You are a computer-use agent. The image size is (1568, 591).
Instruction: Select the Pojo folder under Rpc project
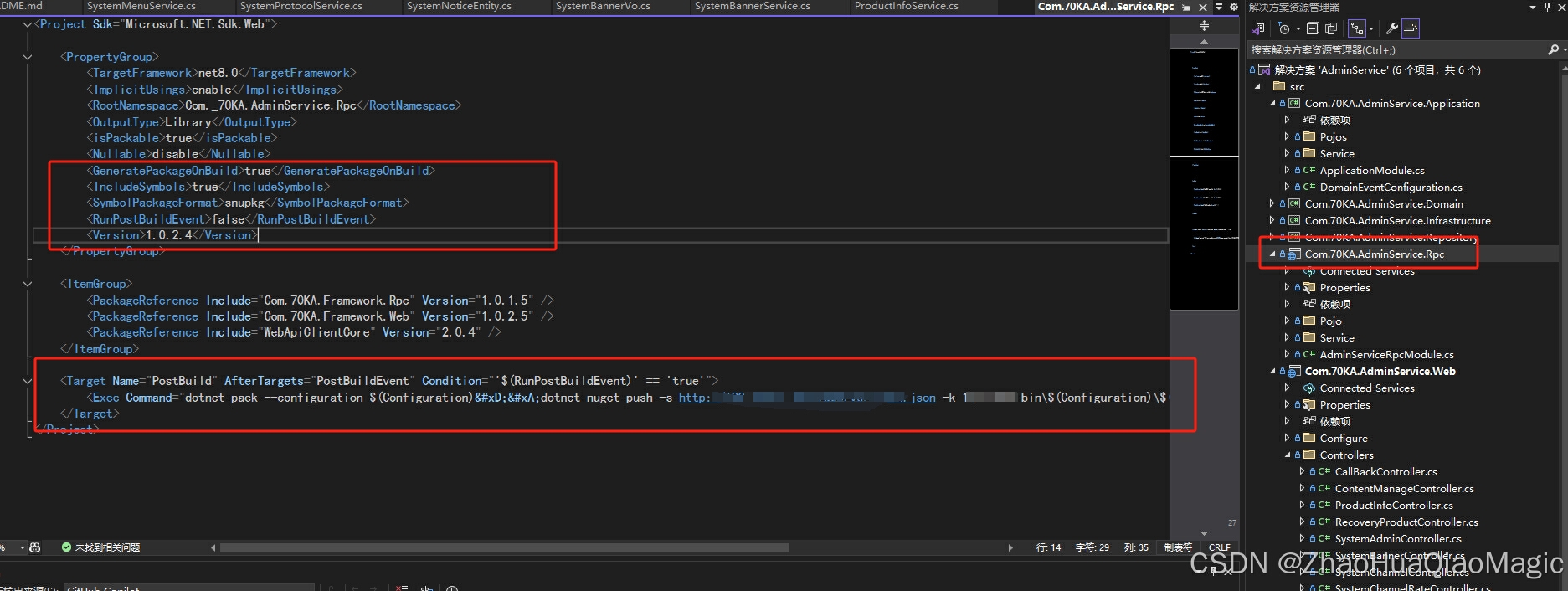1330,321
